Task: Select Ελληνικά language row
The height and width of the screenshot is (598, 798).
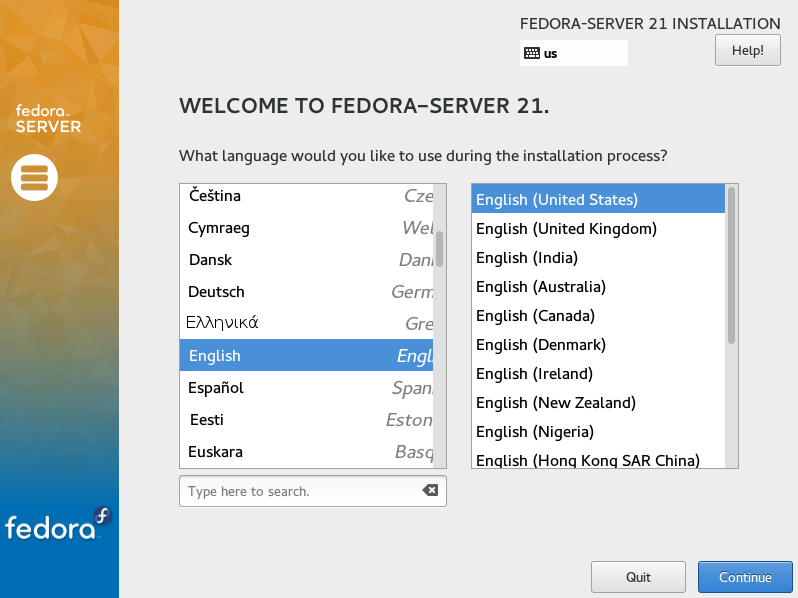Action: 306,323
